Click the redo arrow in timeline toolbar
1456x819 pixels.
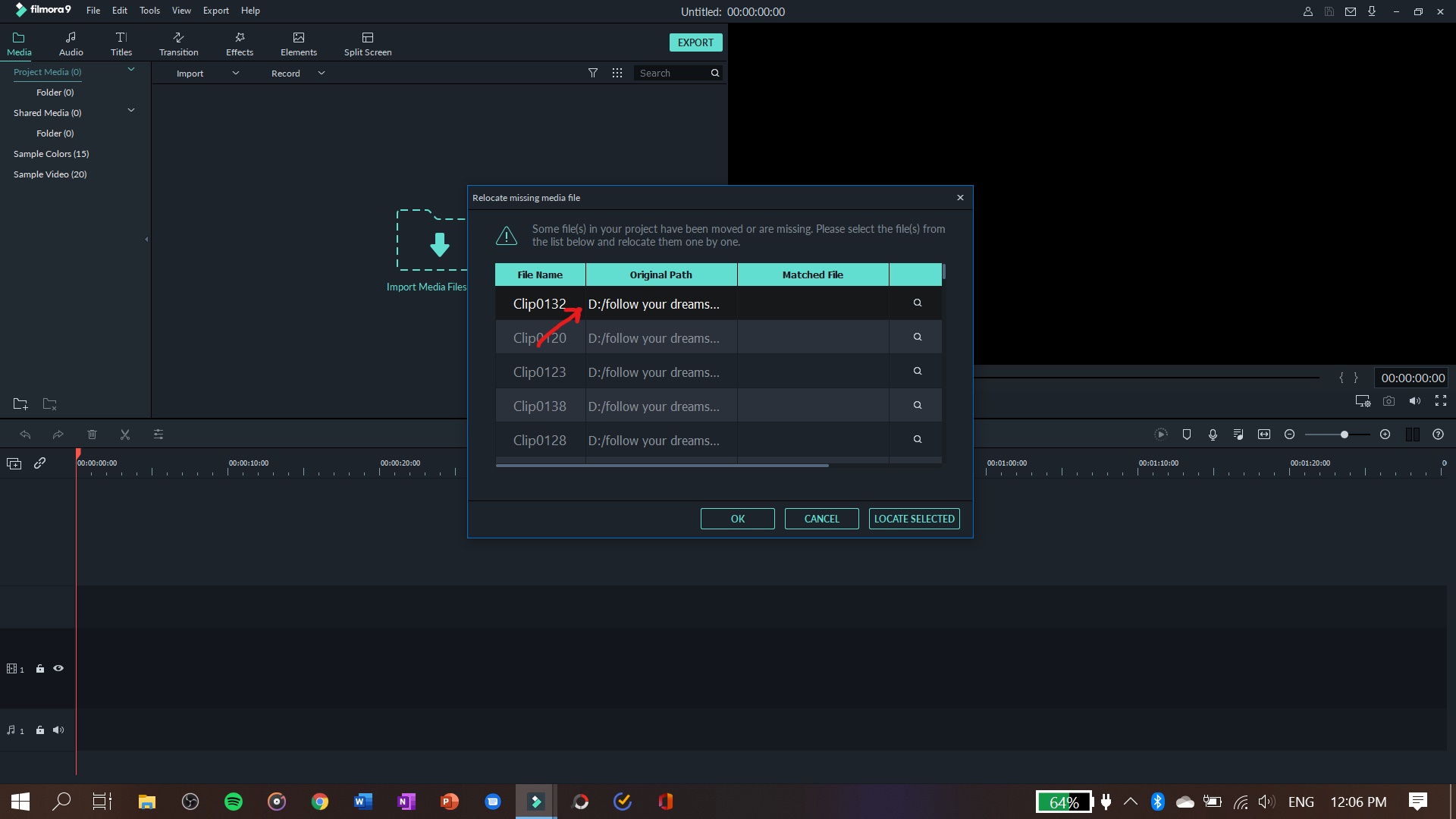coord(58,435)
